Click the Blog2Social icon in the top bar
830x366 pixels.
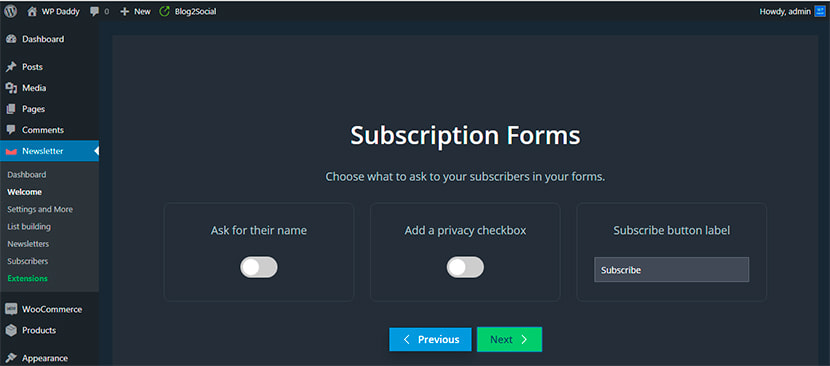click(x=165, y=11)
